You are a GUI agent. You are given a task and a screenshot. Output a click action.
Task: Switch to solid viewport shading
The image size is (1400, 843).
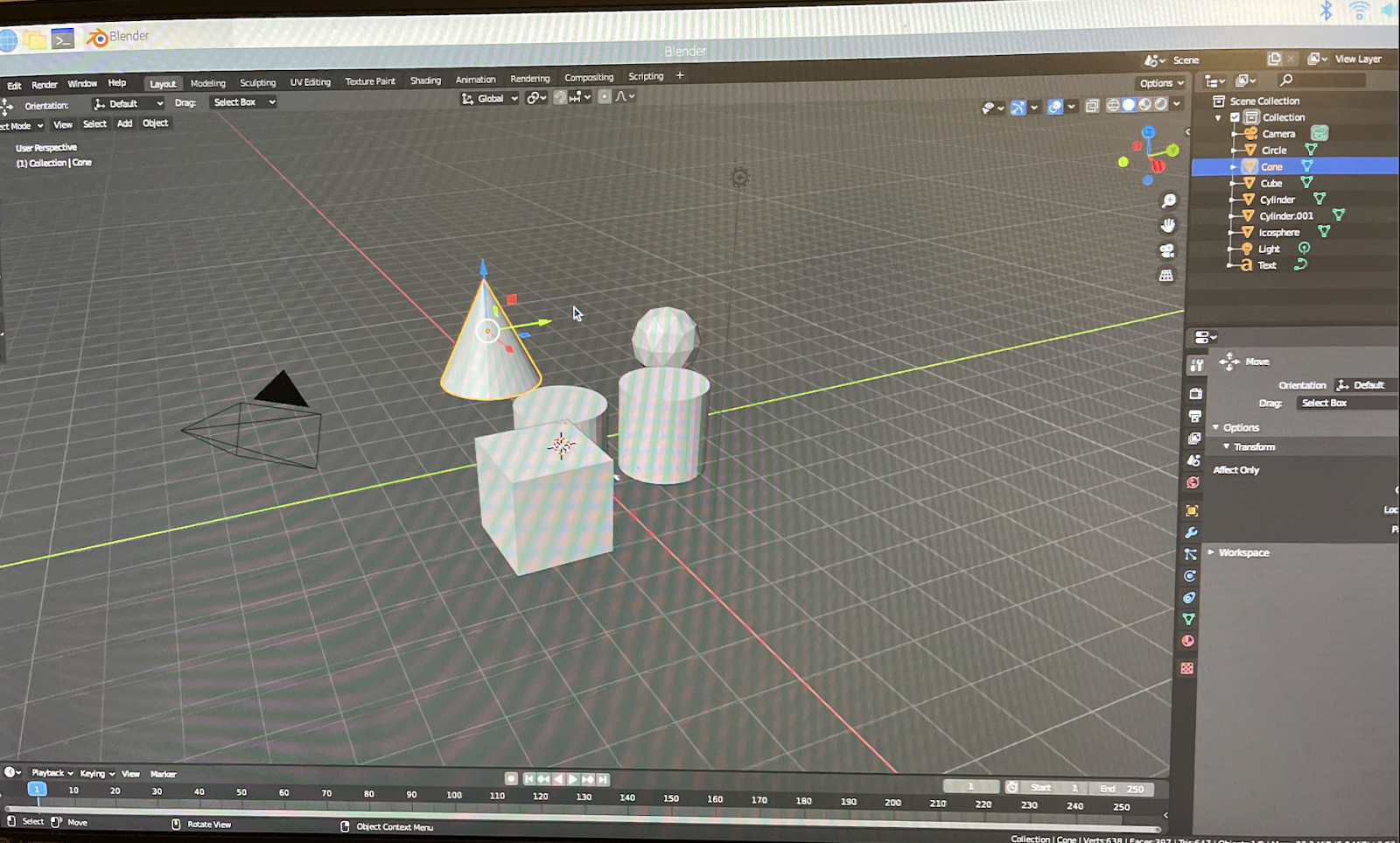[x=1129, y=104]
